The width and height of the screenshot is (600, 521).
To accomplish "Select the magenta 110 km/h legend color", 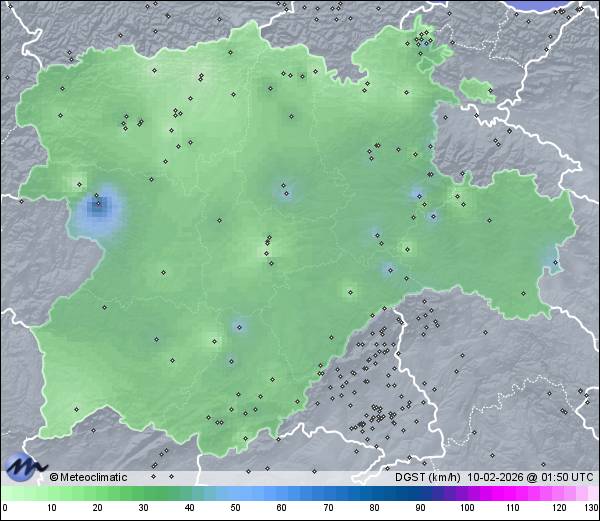I will 512,493.
